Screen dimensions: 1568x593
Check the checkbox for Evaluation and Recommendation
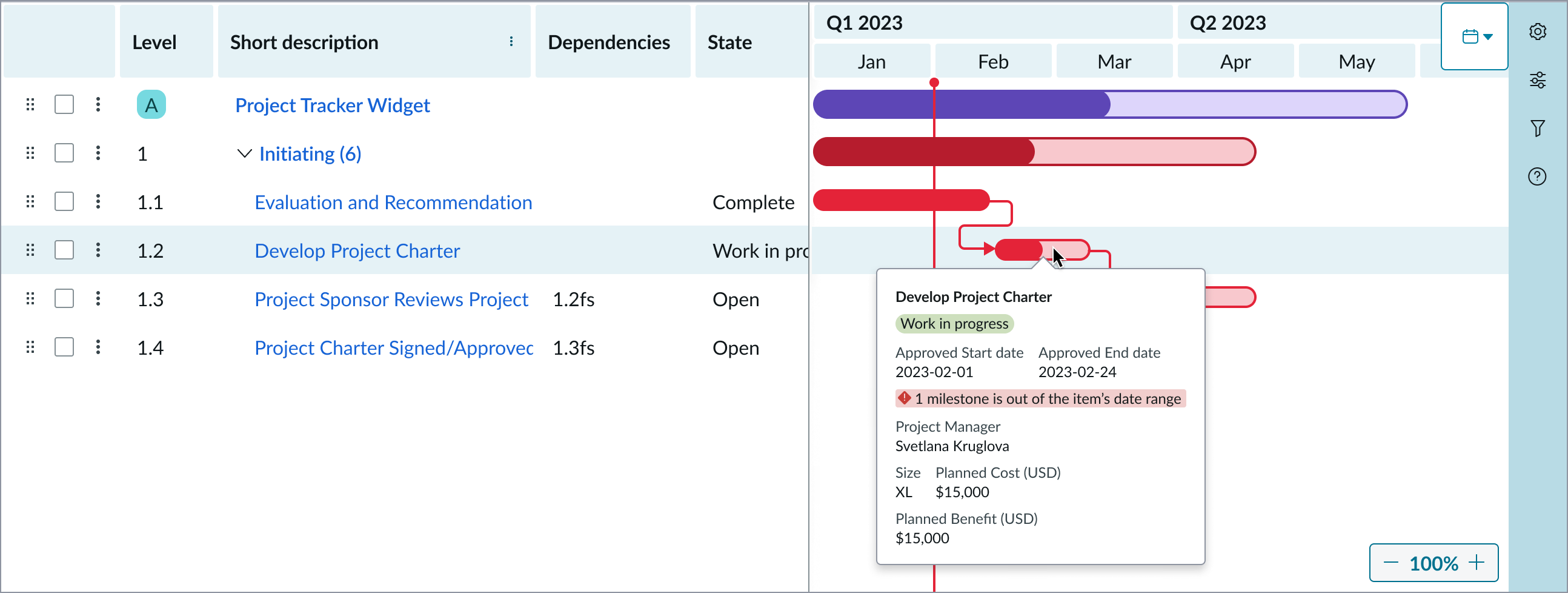click(64, 201)
